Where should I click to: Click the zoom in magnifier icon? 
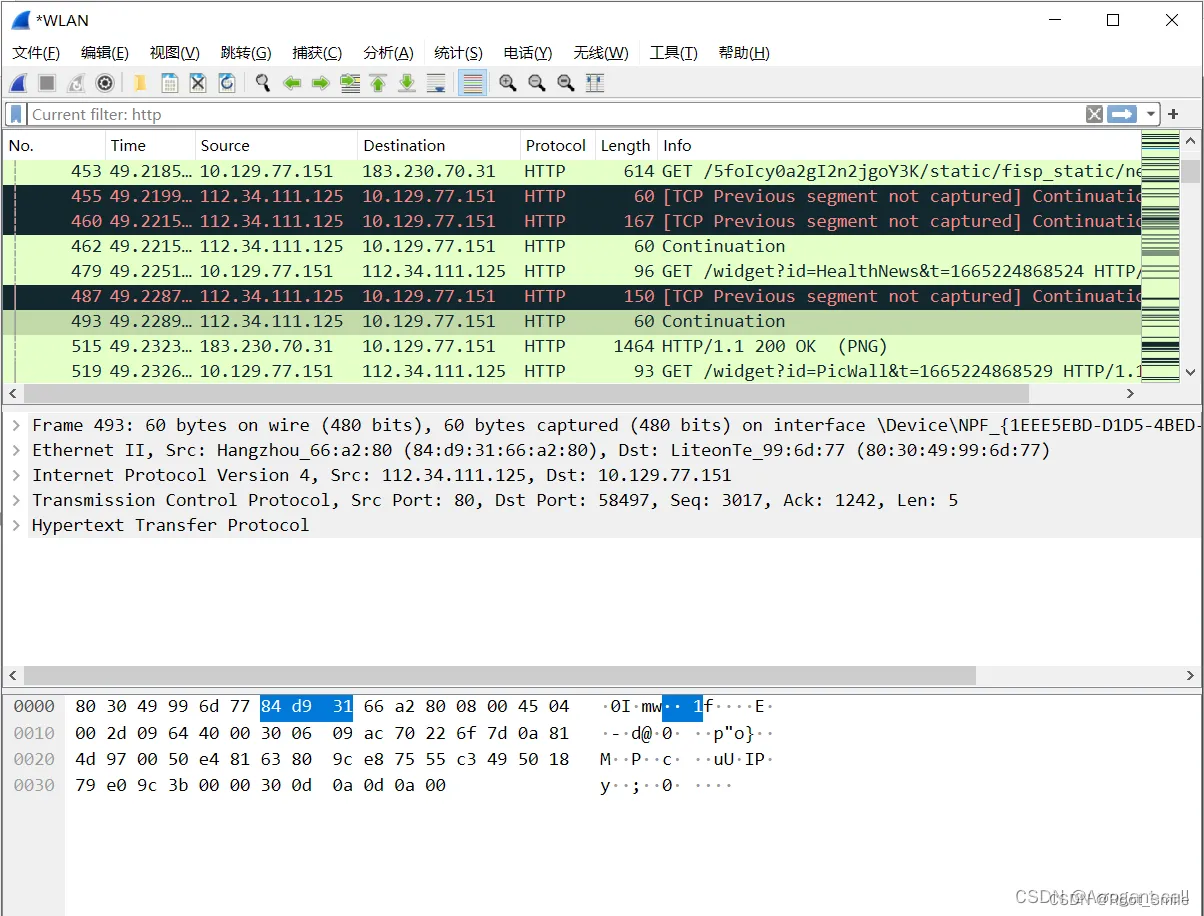click(508, 83)
